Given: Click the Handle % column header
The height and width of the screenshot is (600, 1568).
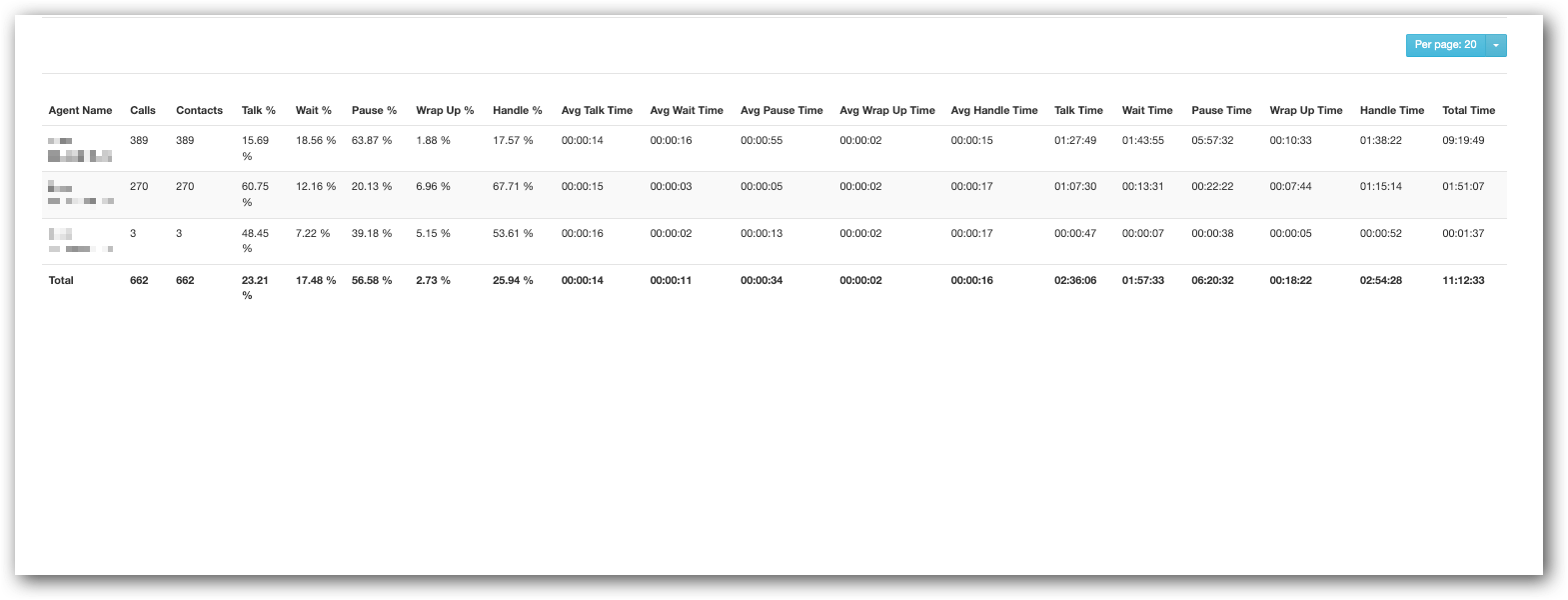Looking at the screenshot, I should pyautogui.click(x=518, y=111).
